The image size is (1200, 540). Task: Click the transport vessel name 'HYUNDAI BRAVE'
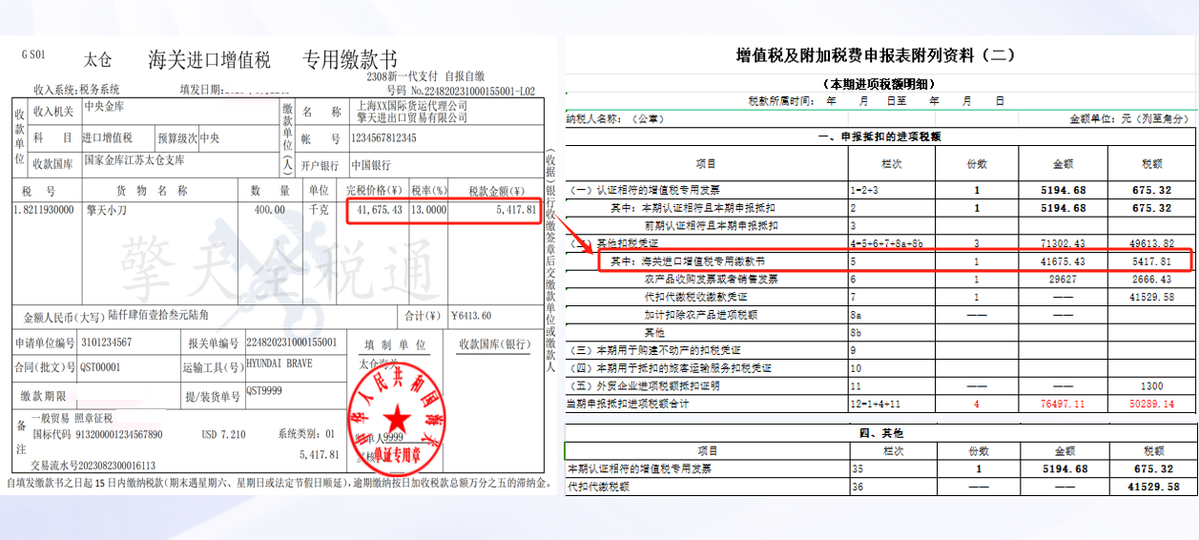click(x=279, y=365)
